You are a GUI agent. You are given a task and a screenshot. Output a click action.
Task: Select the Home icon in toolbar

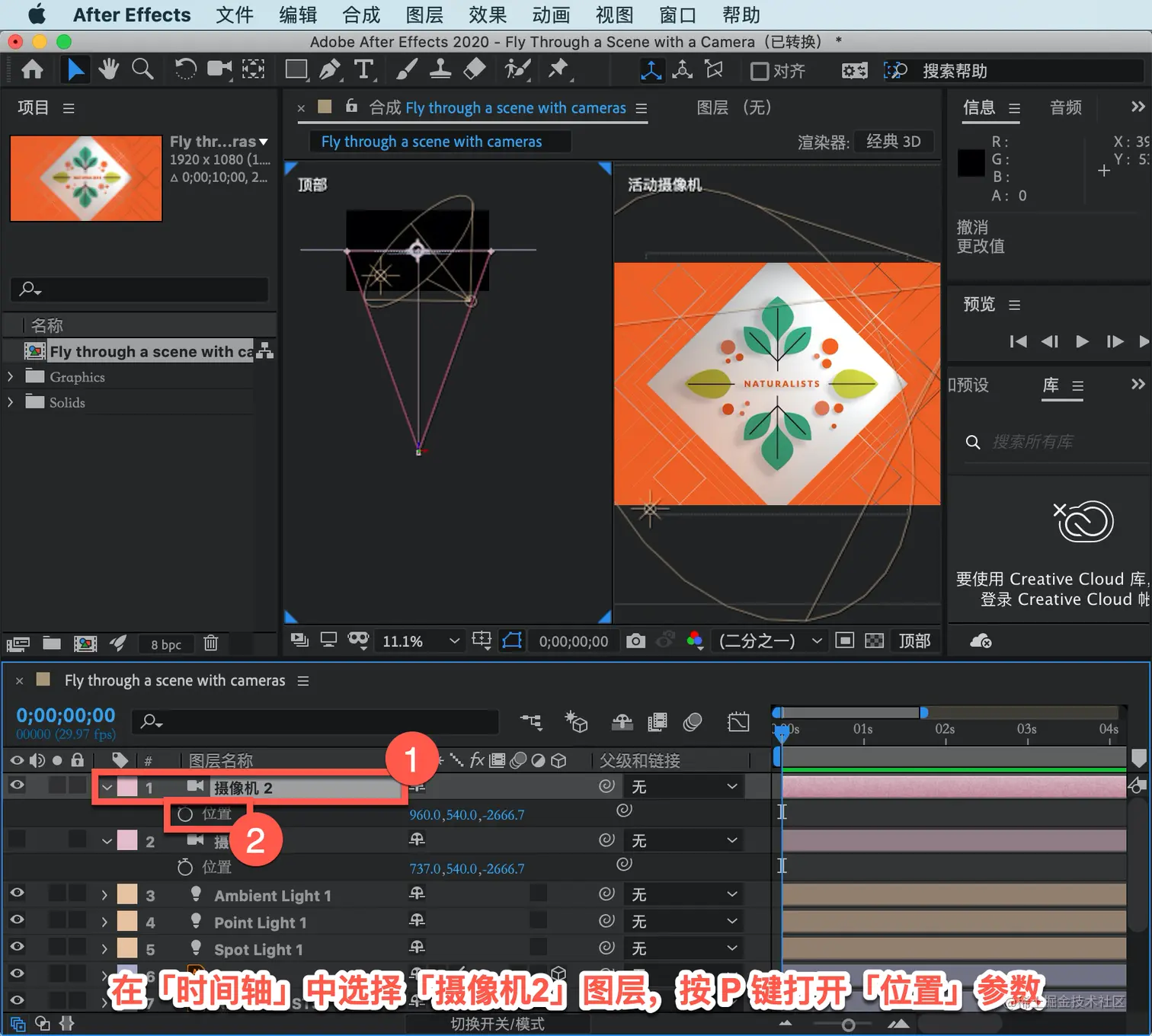click(32, 70)
